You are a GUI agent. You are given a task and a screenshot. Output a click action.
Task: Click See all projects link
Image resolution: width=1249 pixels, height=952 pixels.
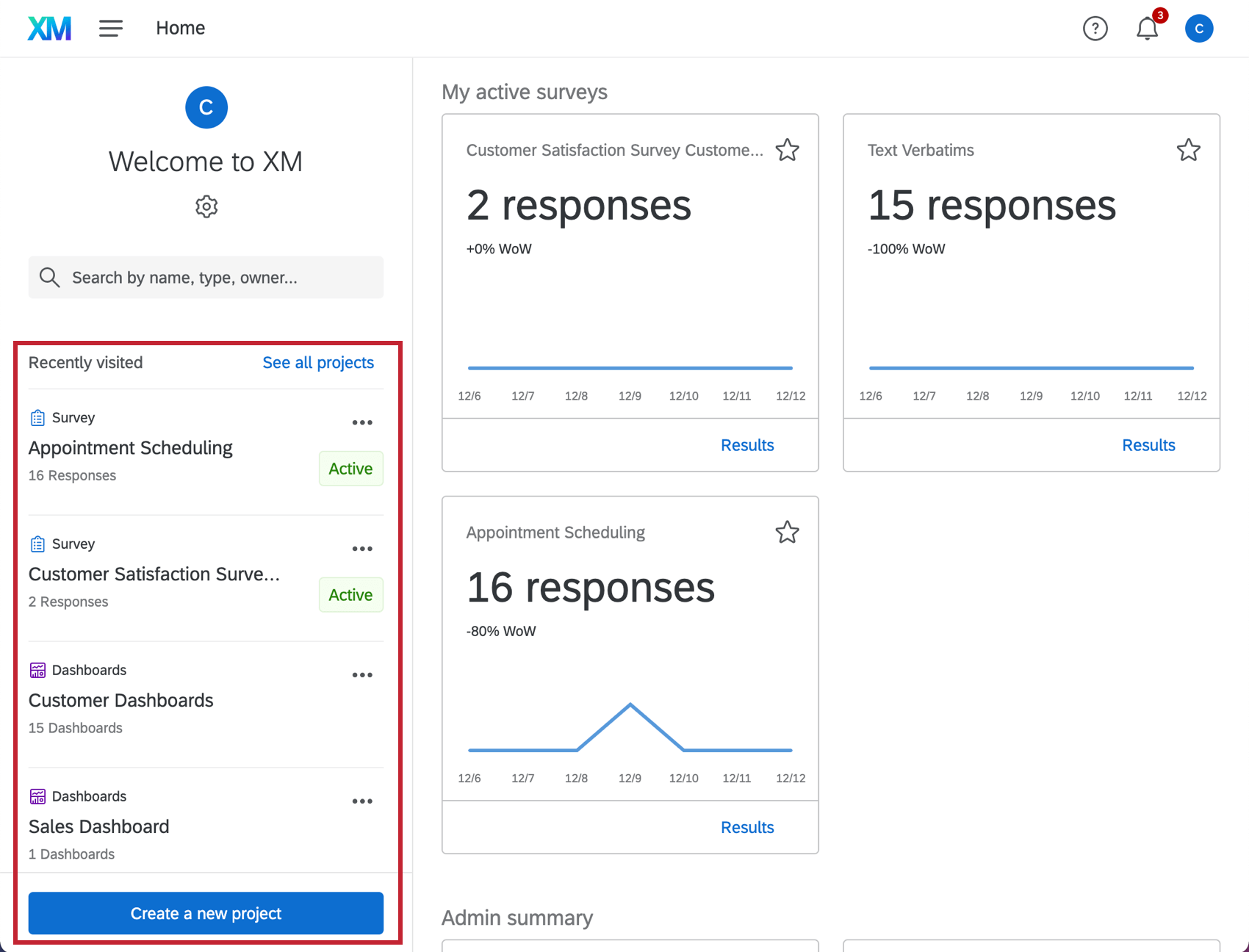click(318, 362)
